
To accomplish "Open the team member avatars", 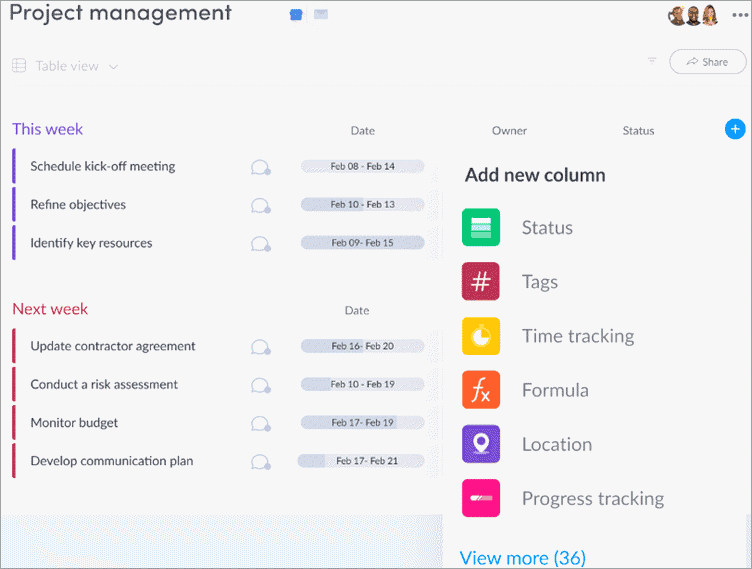I will [x=693, y=15].
